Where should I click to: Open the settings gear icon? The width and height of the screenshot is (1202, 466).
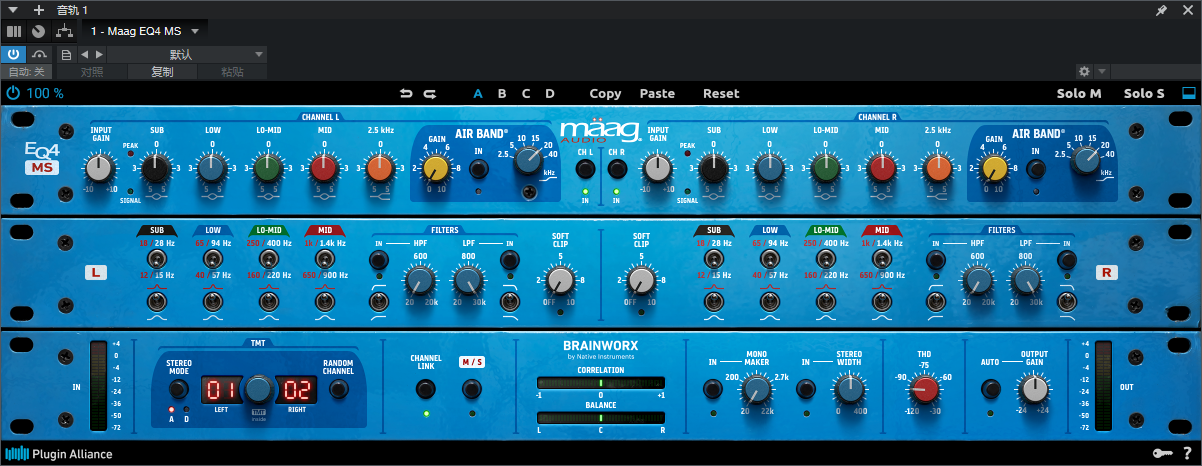click(1084, 72)
